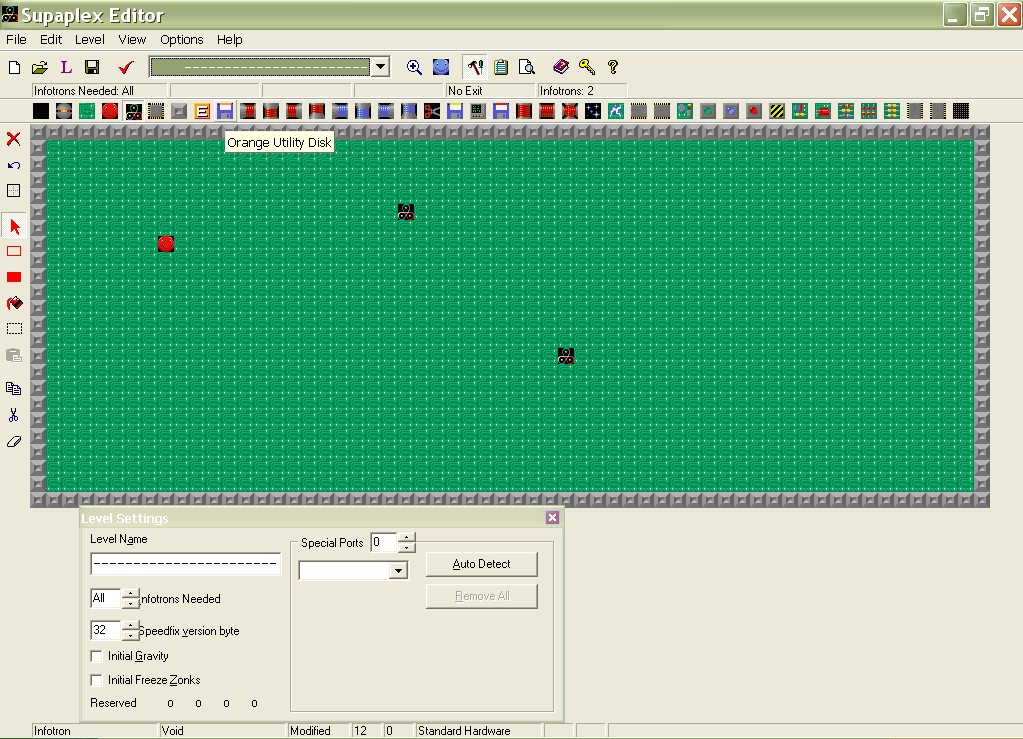This screenshot has width=1023, height=739.
Task: Click the clipboard icon in top toolbar
Action: pyautogui.click(x=501, y=67)
